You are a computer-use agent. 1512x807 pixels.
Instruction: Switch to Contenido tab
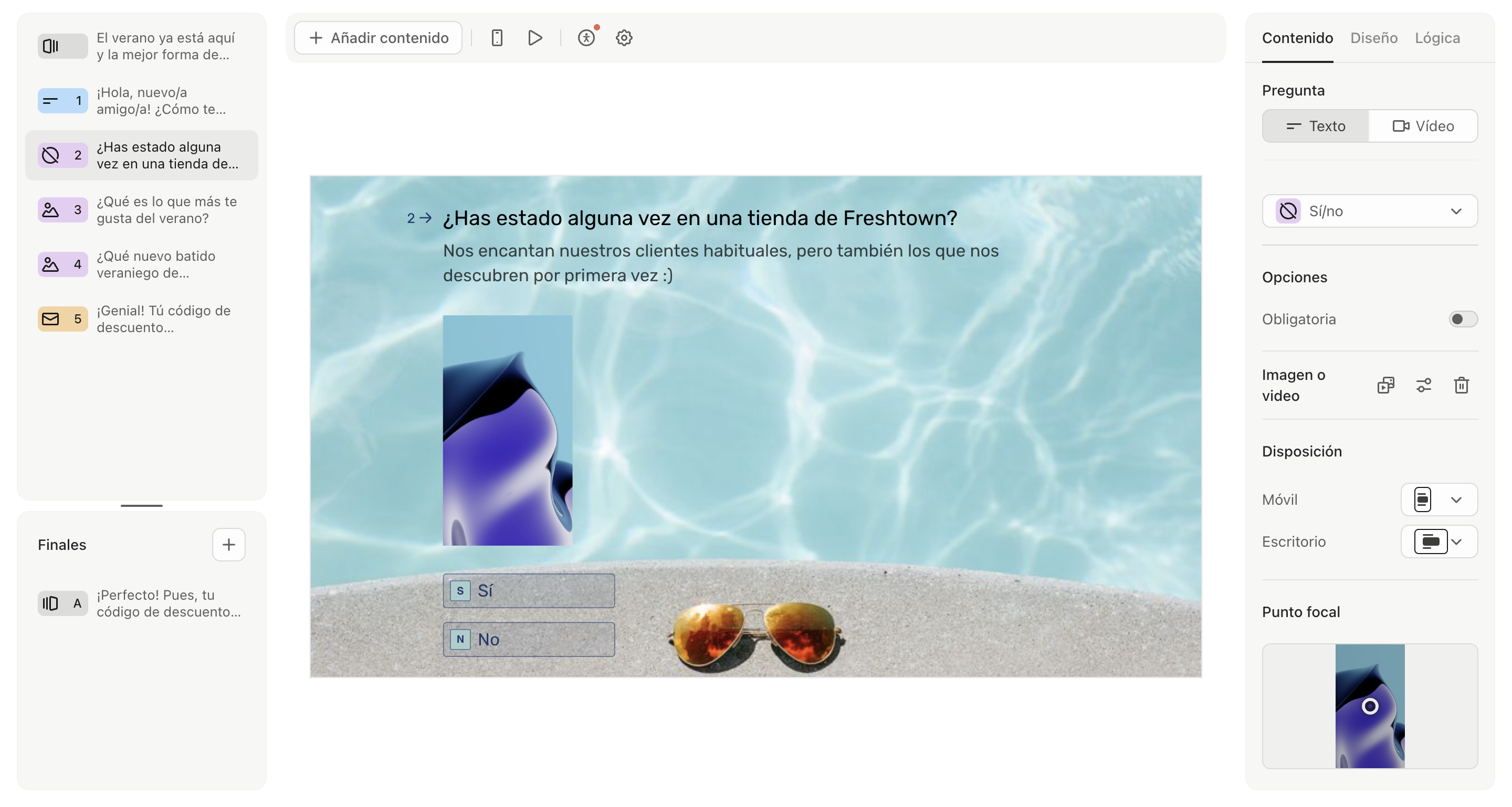[1298, 38]
